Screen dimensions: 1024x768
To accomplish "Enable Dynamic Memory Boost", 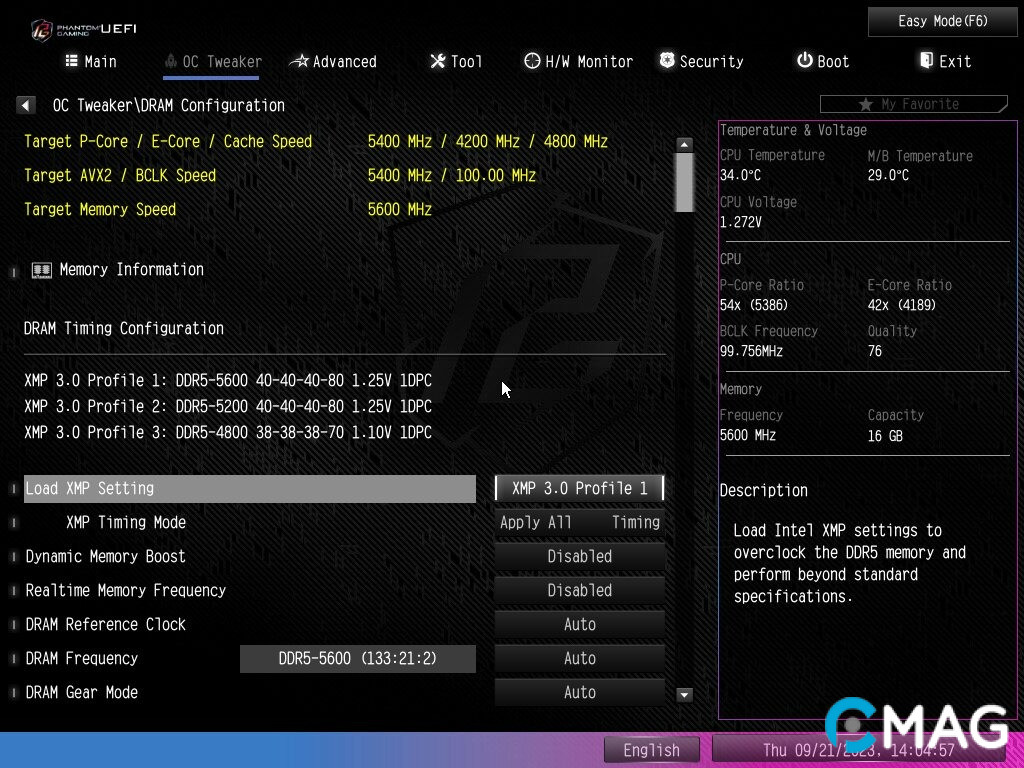I will [x=579, y=556].
